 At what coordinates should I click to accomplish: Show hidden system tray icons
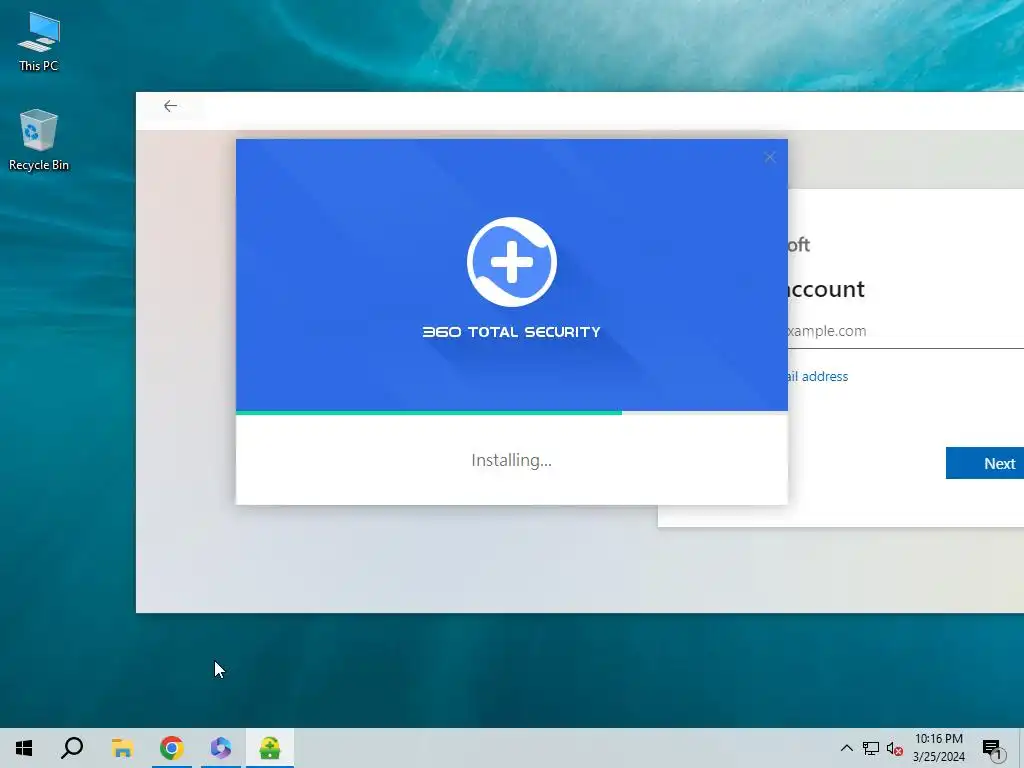pos(846,748)
